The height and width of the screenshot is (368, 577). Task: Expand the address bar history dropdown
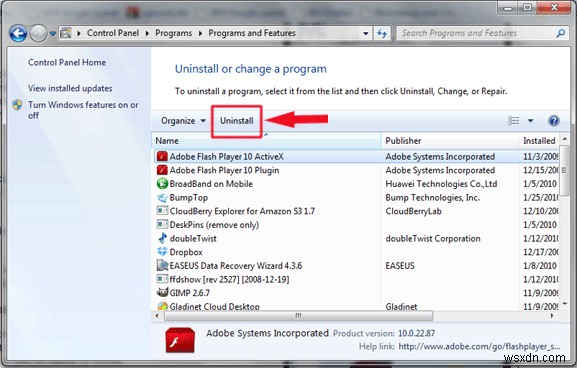pos(365,33)
